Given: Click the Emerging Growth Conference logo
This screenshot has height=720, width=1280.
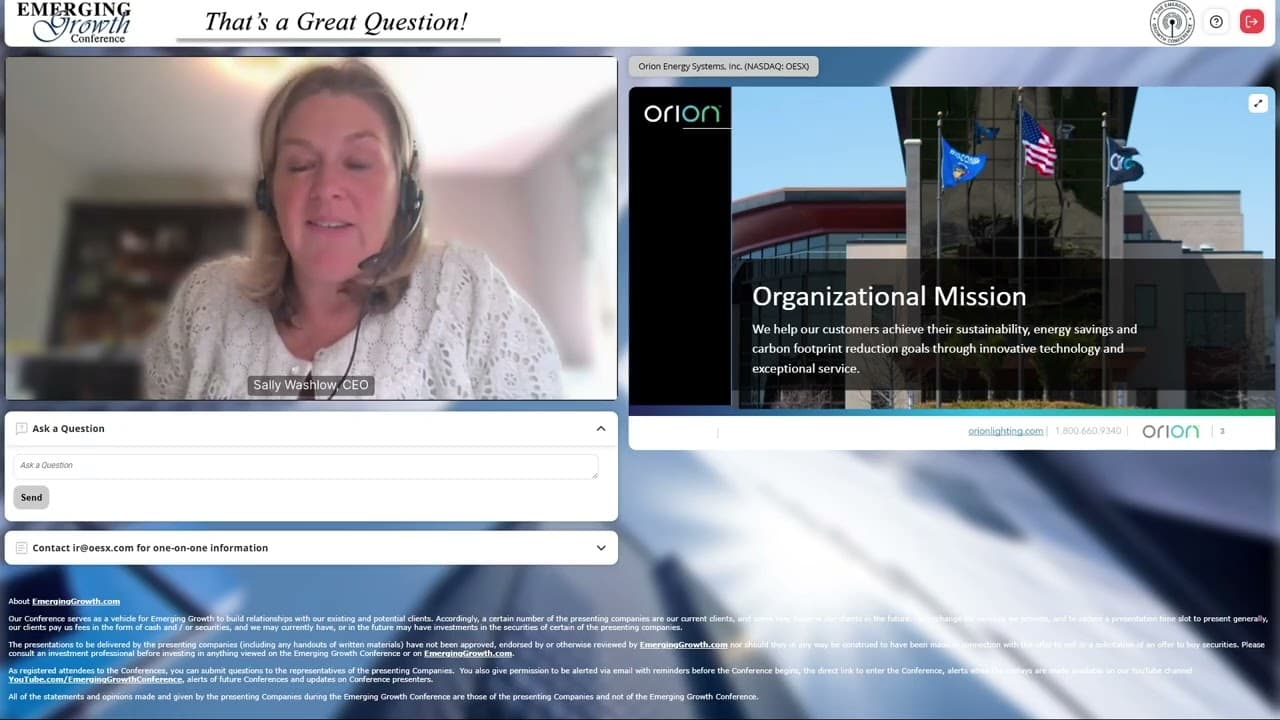Looking at the screenshot, I should pos(74,22).
